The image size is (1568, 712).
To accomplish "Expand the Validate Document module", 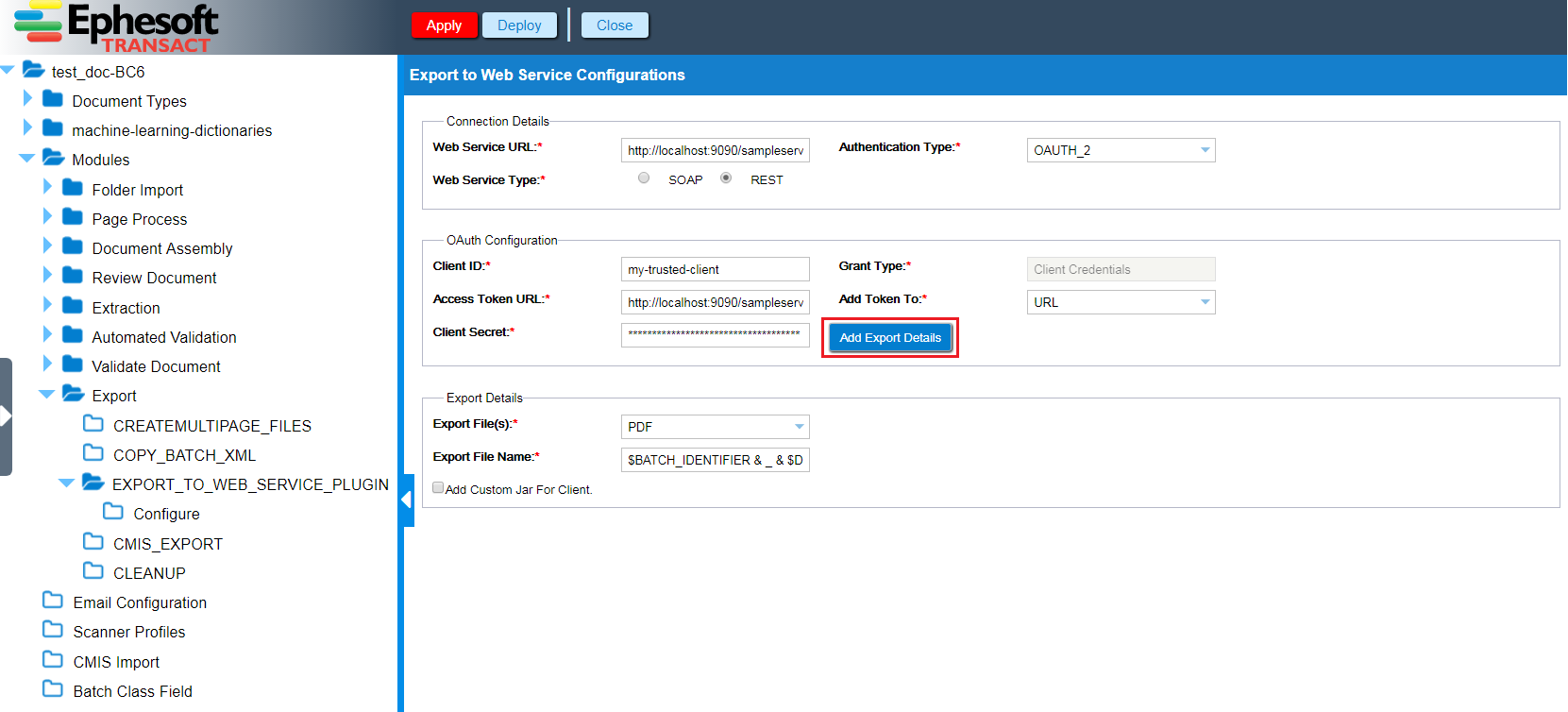I will tap(47, 364).
